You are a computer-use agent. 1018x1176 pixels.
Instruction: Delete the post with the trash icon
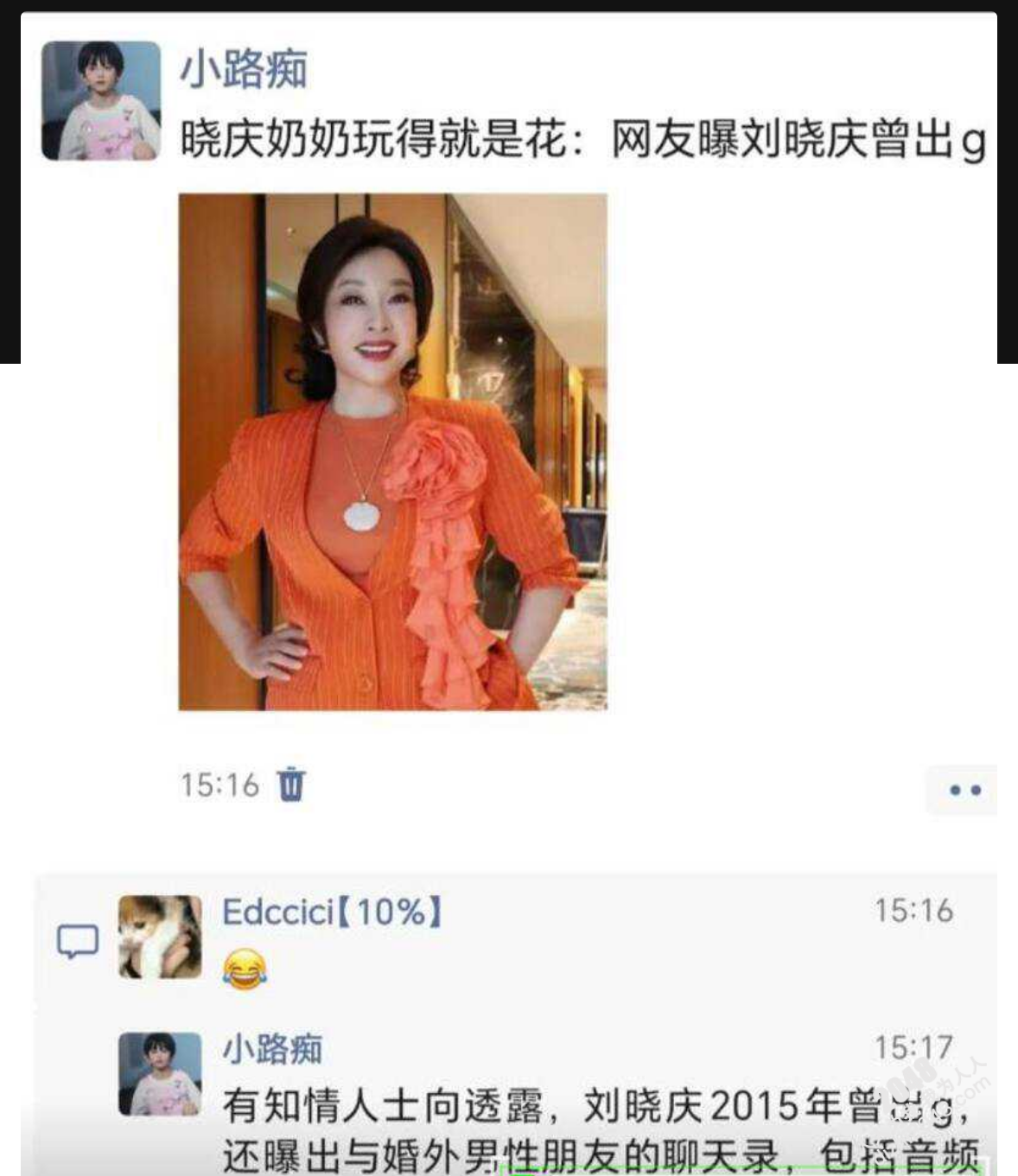(291, 785)
